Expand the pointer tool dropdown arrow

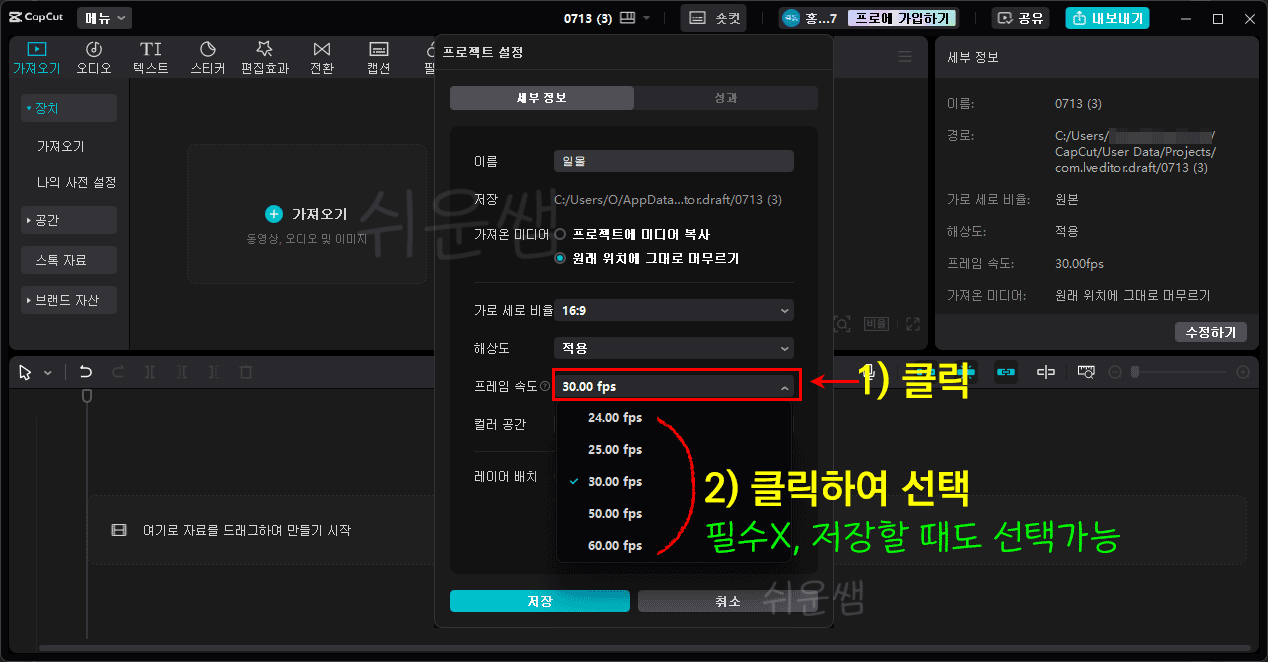[48, 373]
